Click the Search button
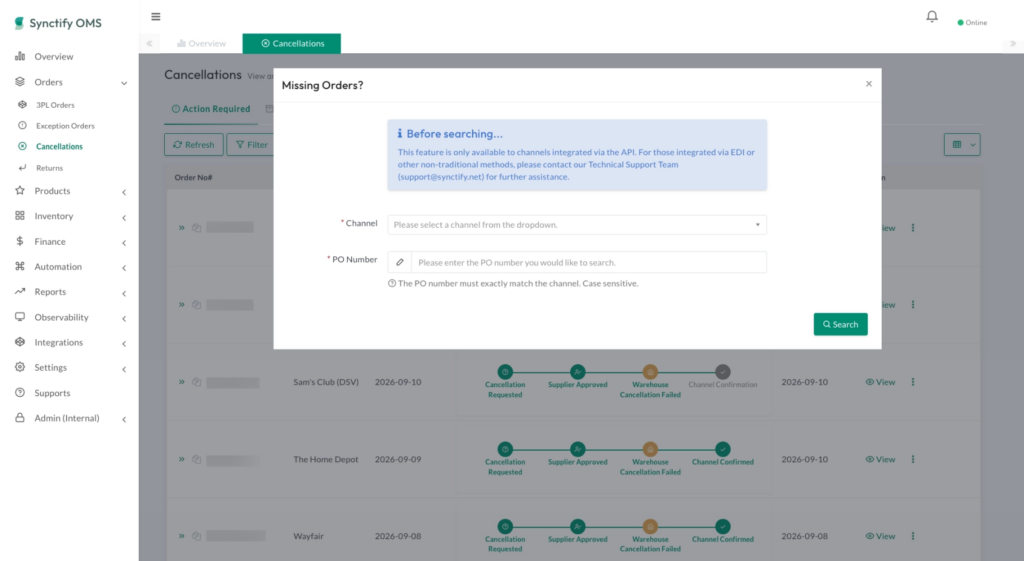The width and height of the screenshot is (1024, 561). [840, 324]
